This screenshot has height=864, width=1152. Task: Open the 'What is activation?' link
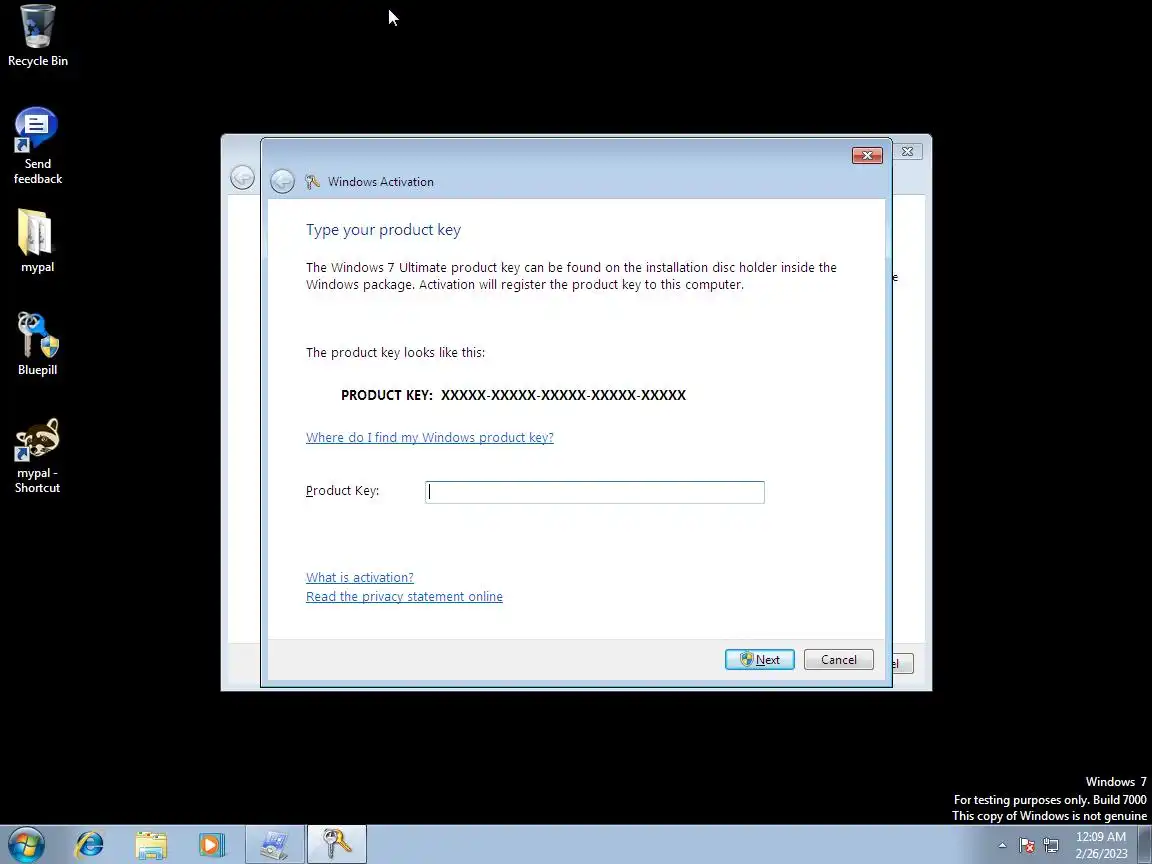coord(359,577)
